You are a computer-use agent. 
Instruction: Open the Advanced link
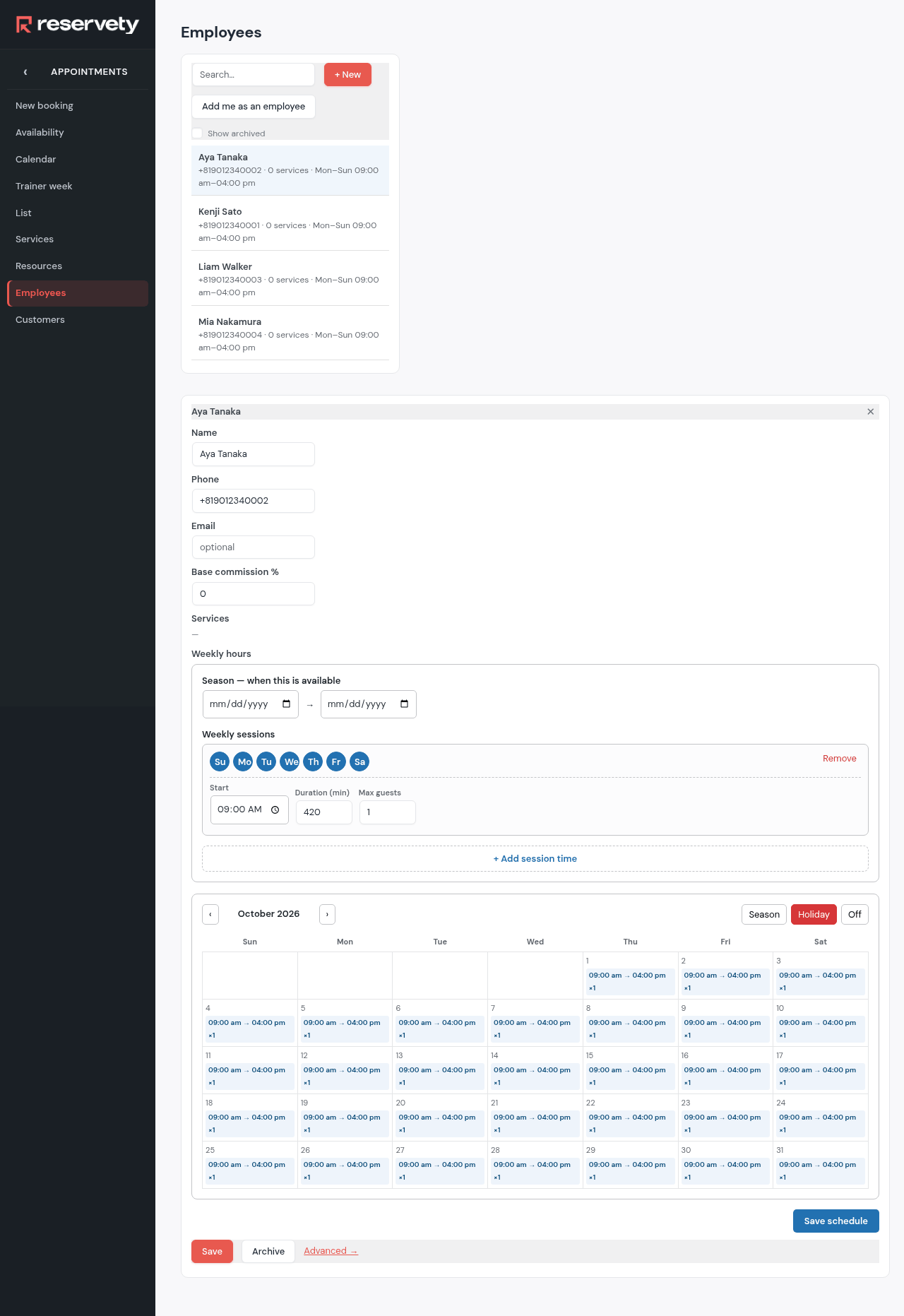pos(331,1251)
